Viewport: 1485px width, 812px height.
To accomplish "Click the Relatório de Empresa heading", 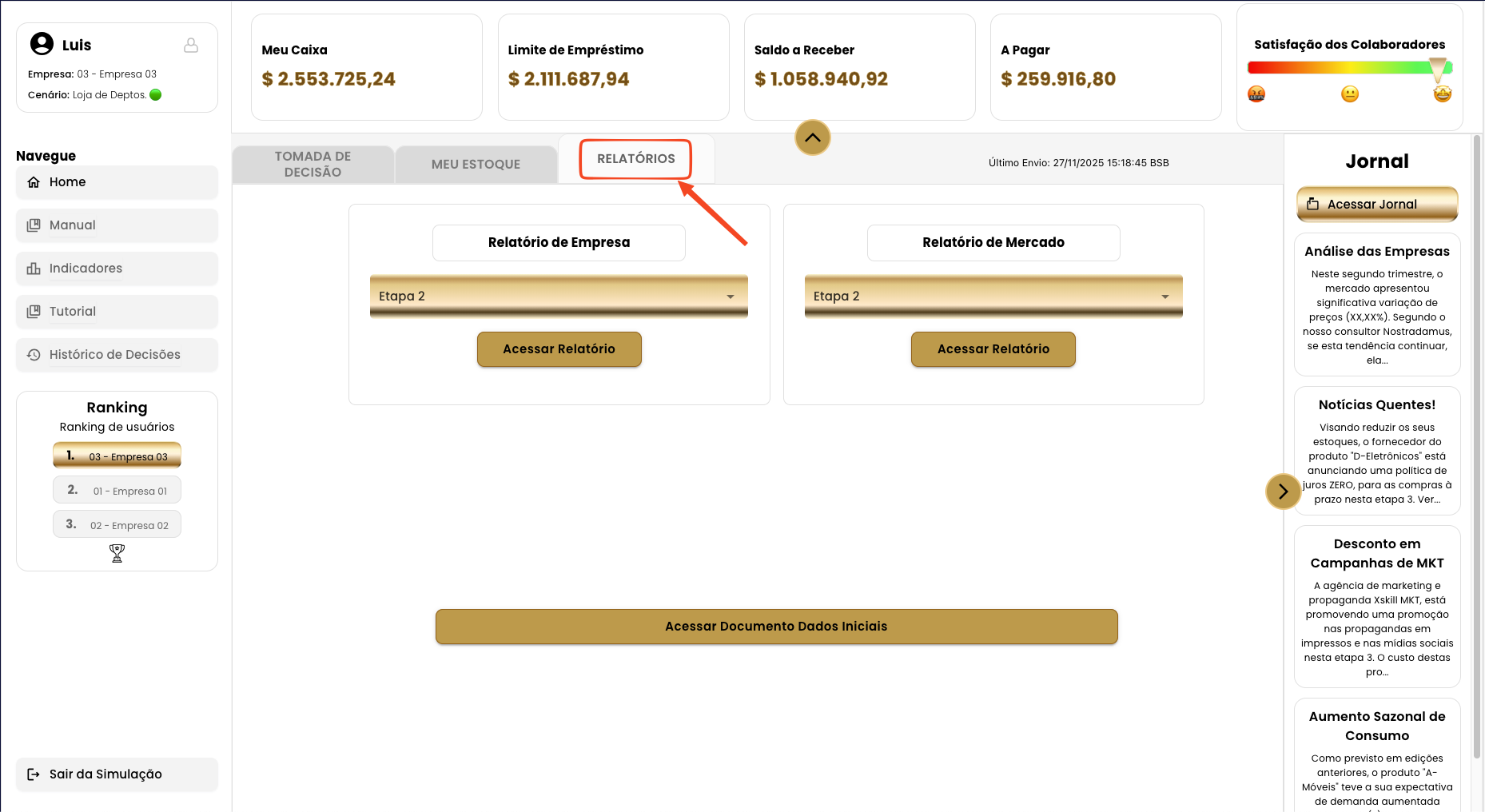I will coord(559,243).
